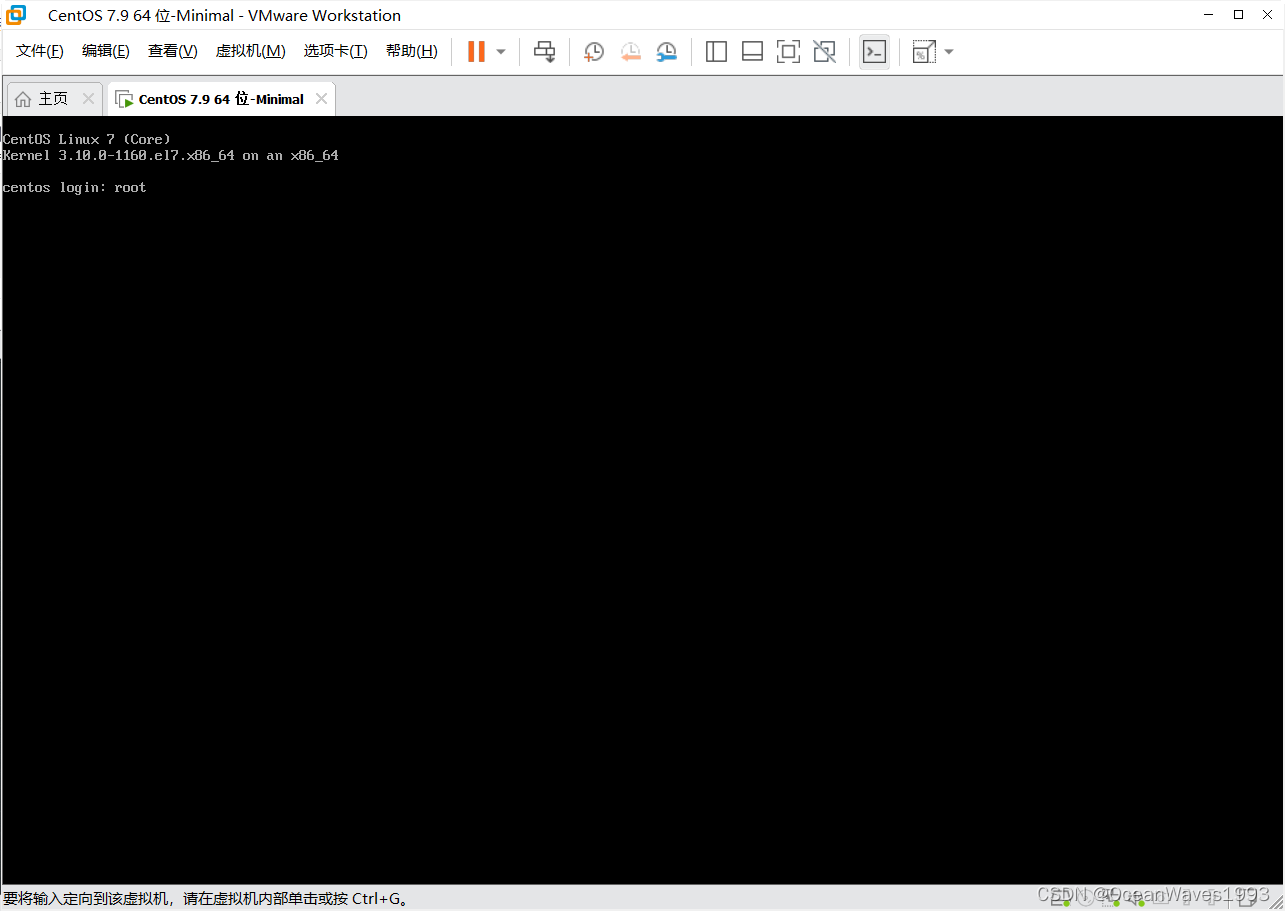This screenshot has width=1285, height=911.
Task: Maximize the VMware Workstation window
Action: click(1239, 15)
